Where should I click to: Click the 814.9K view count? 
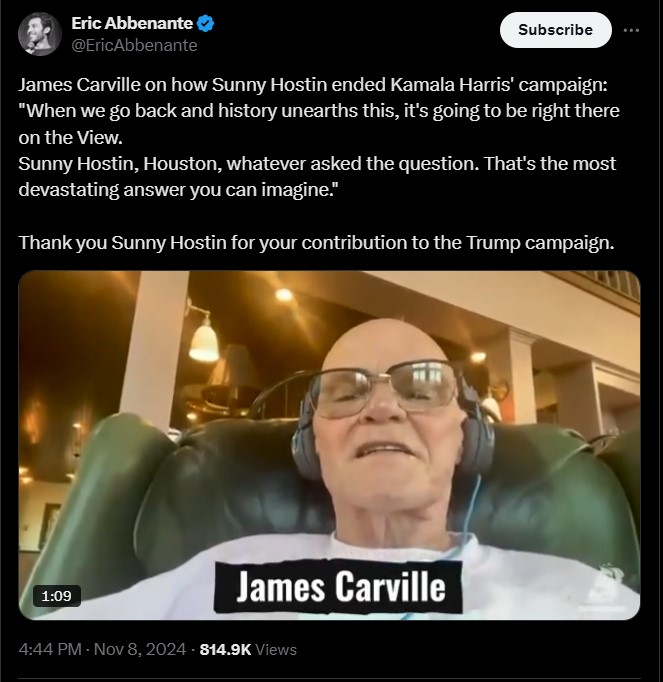pyautogui.click(x=225, y=649)
